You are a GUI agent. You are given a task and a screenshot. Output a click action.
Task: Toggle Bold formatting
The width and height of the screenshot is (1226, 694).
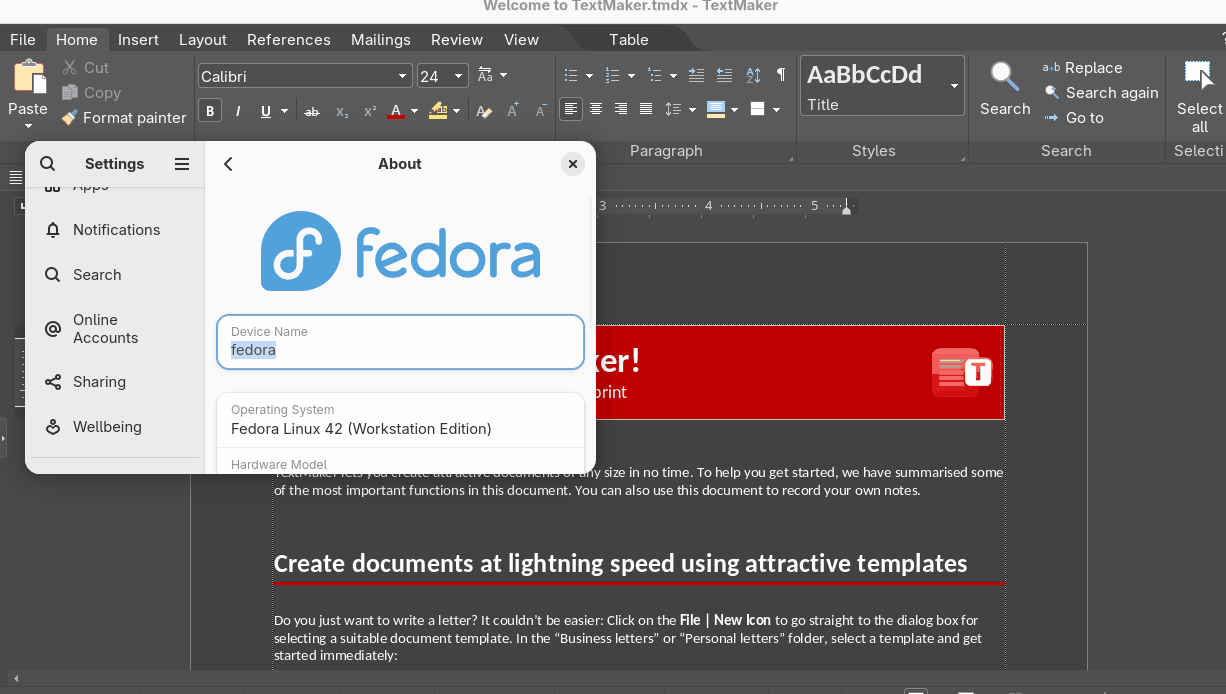pyautogui.click(x=210, y=111)
